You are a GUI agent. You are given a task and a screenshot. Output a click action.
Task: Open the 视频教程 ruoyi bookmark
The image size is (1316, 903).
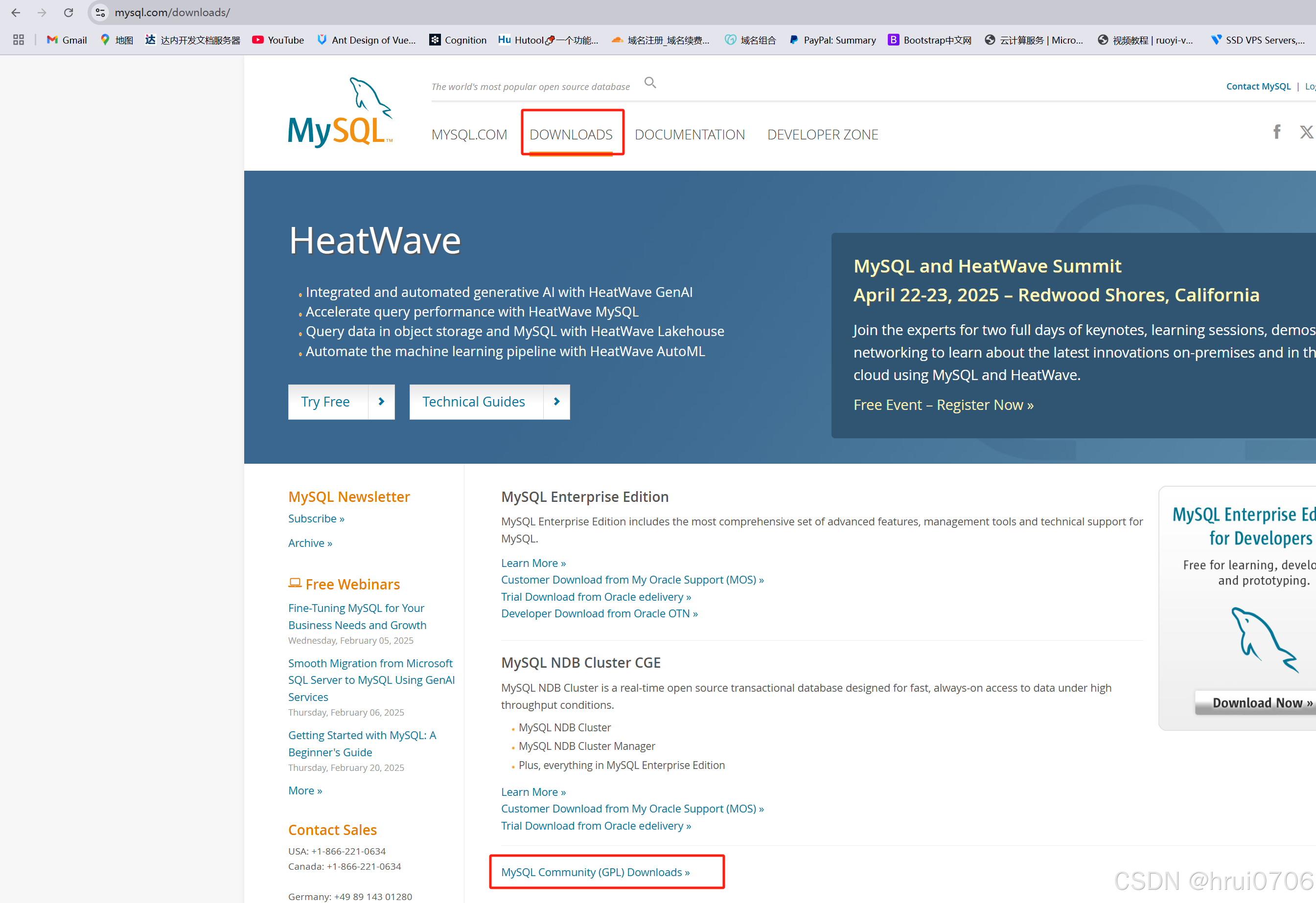[1146, 40]
